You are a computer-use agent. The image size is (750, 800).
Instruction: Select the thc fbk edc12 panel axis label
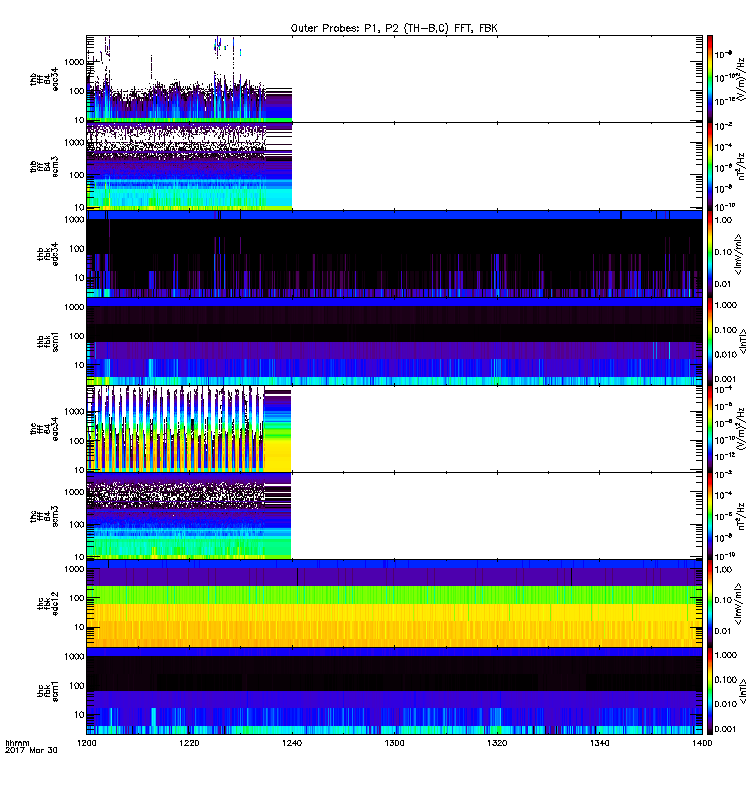48,604
